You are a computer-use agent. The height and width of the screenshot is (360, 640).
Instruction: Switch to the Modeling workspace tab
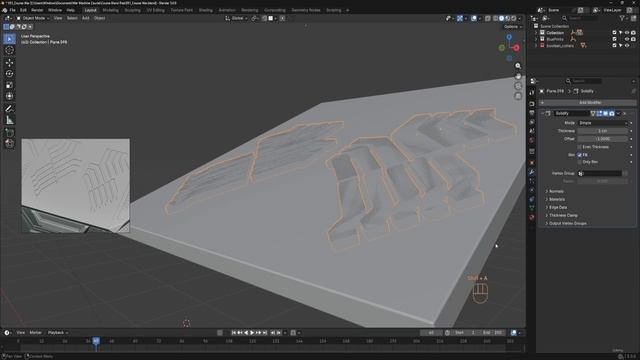pyautogui.click(x=111, y=10)
